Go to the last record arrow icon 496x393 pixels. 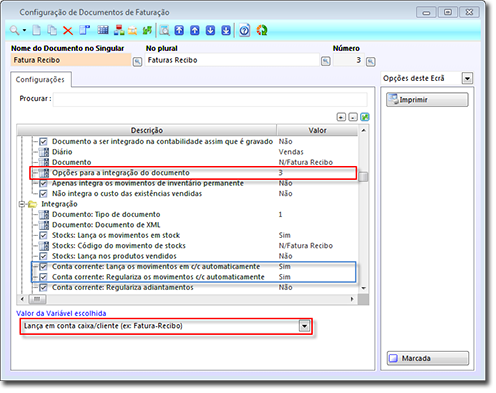(226, 30)
